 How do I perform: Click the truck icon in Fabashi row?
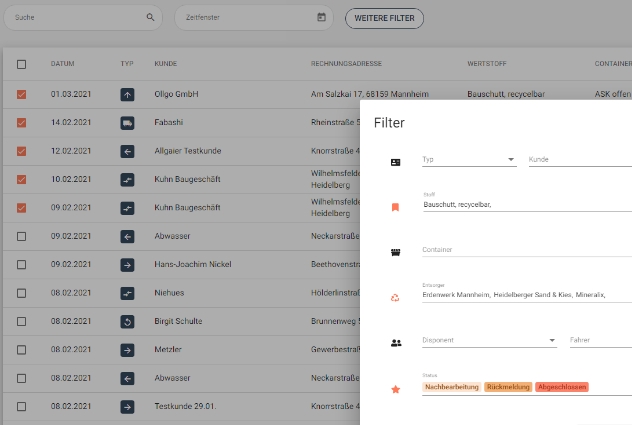coord(127,123)
